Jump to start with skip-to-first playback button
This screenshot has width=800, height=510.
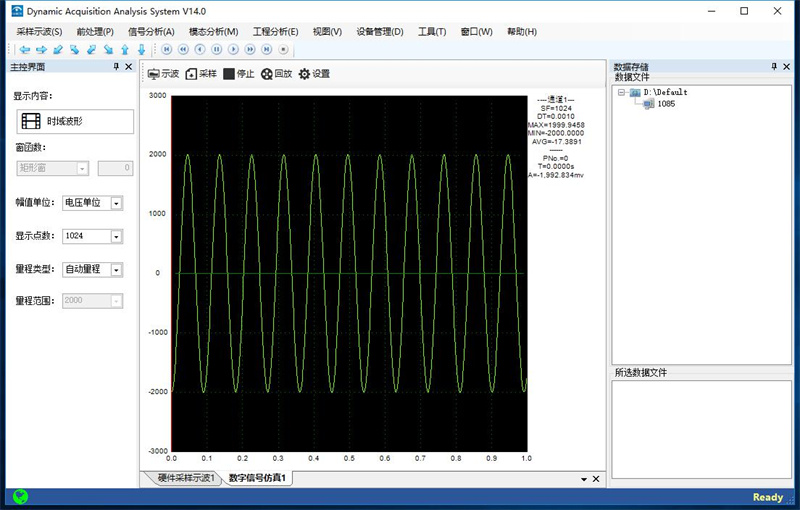tap(167, 49)
